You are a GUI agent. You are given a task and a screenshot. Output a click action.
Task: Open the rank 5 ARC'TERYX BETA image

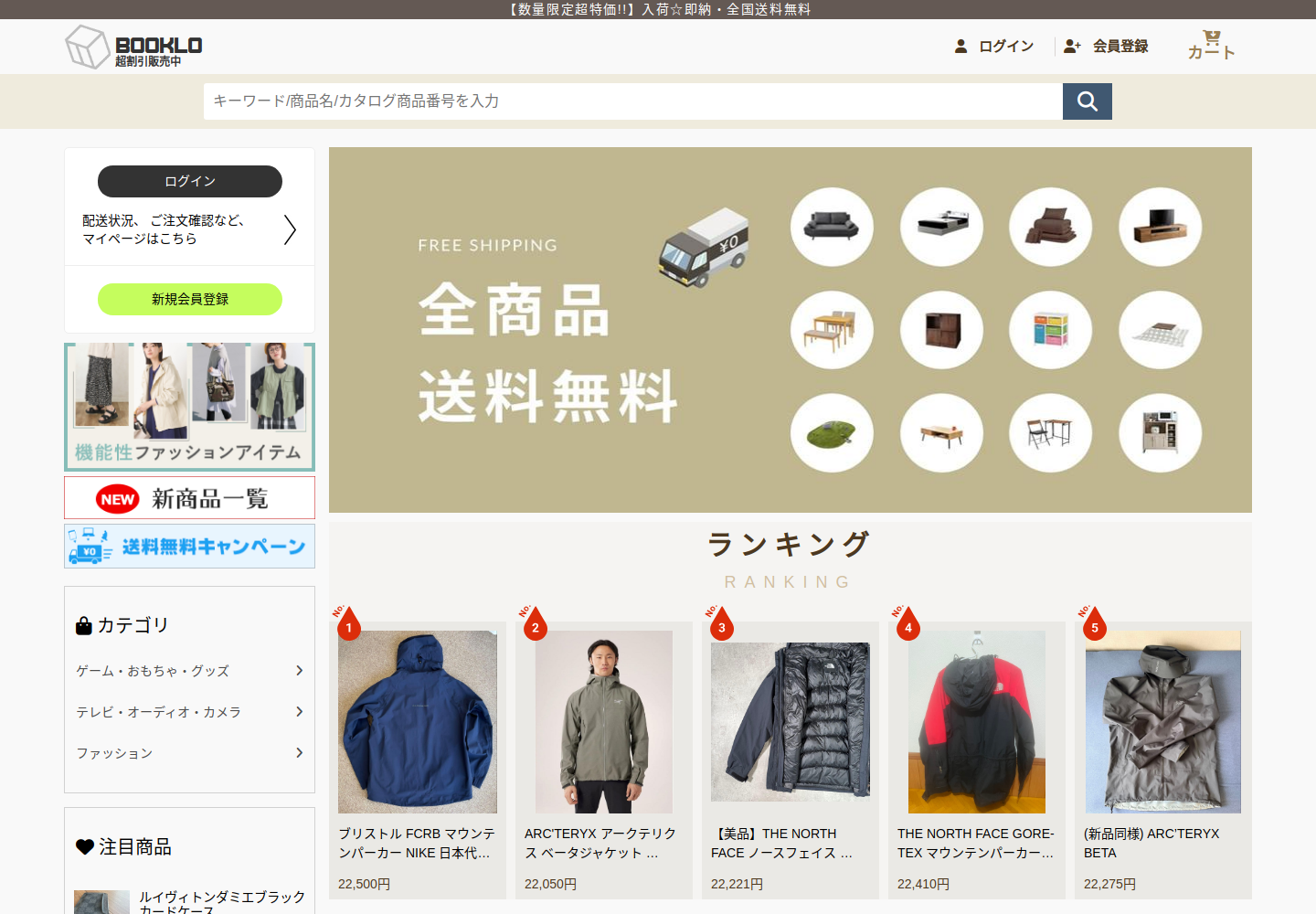click(1163, 722)
